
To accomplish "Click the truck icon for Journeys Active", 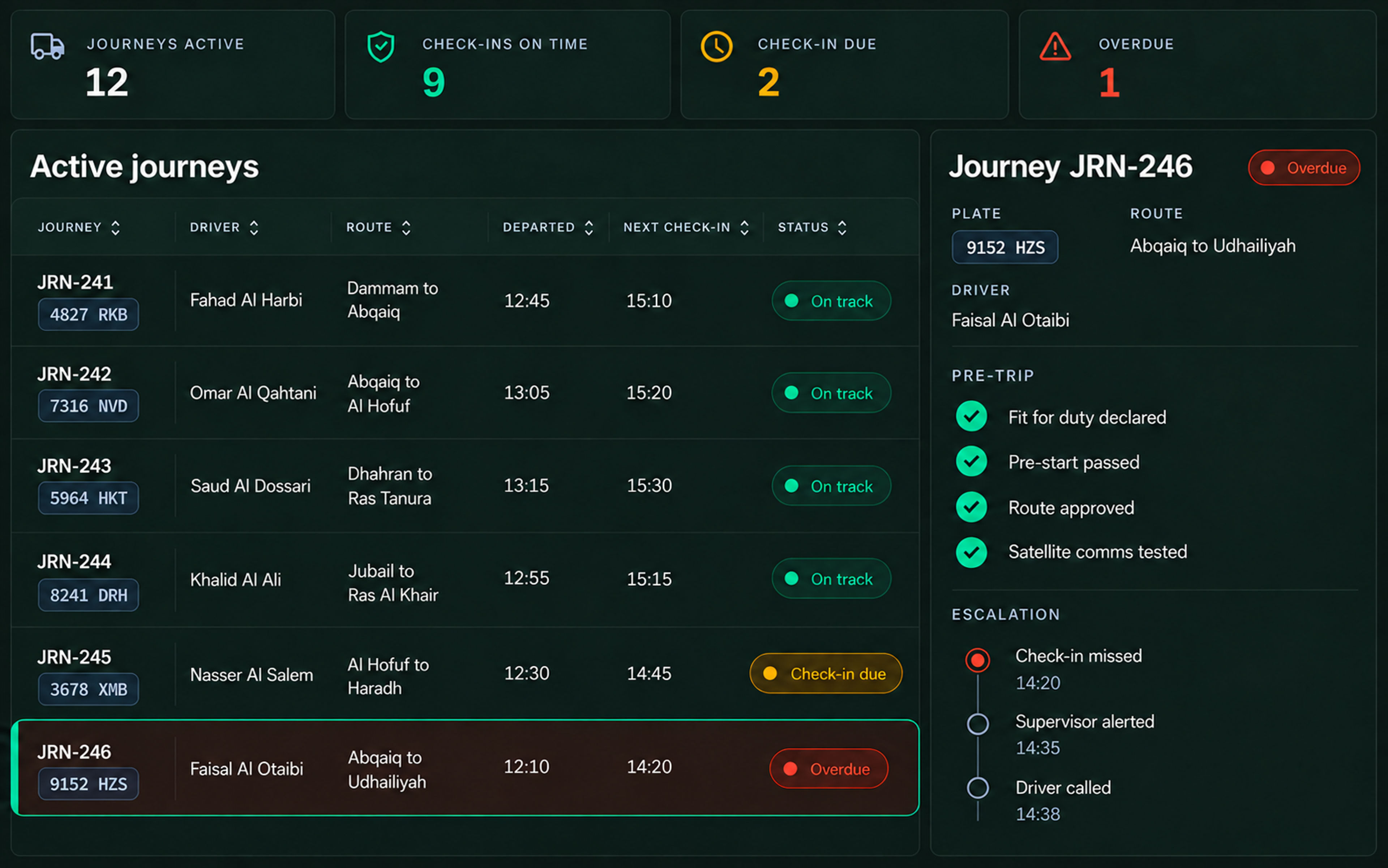I will tap(47, 46).
